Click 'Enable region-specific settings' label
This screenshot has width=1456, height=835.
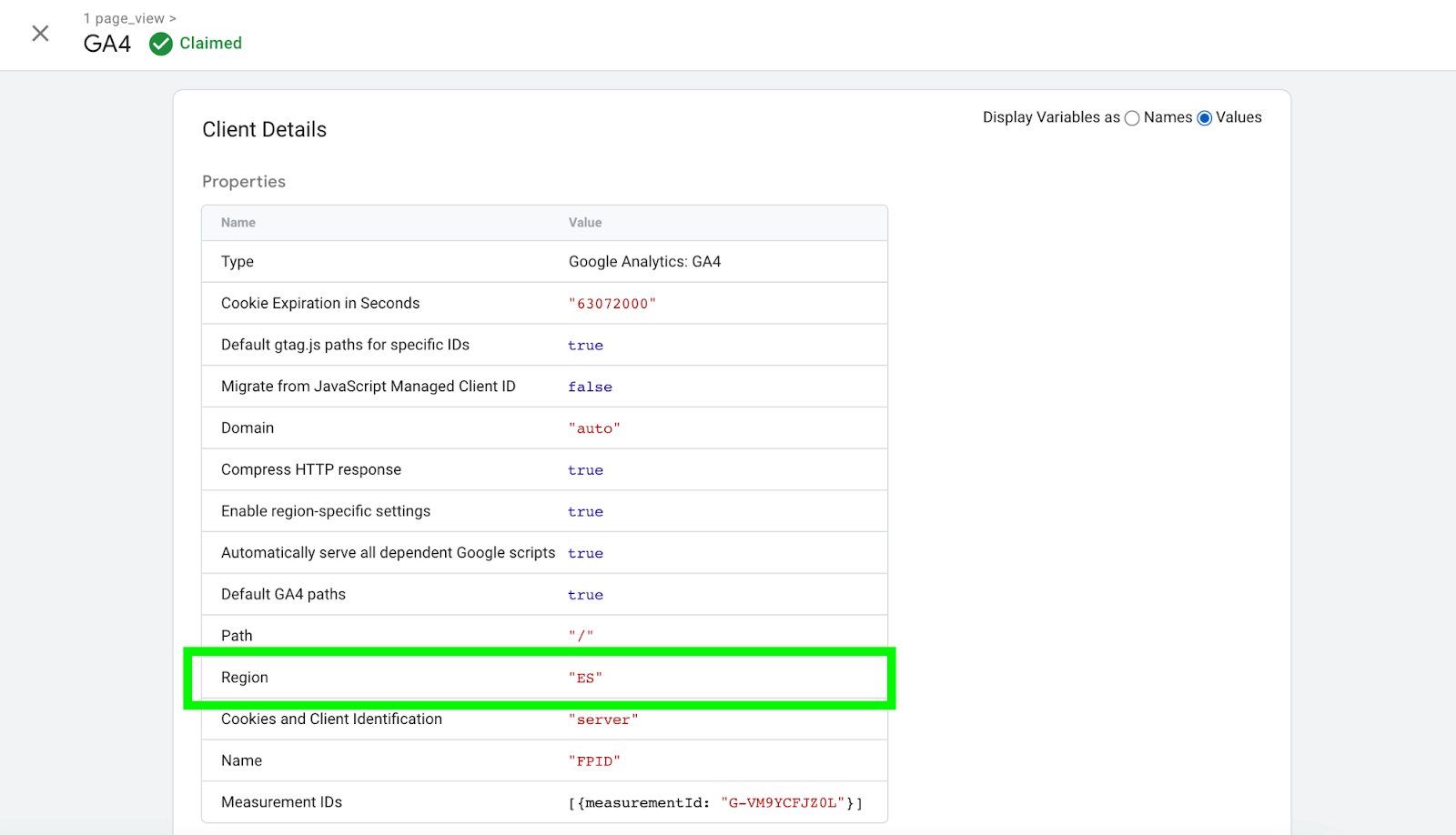[326, 511]
